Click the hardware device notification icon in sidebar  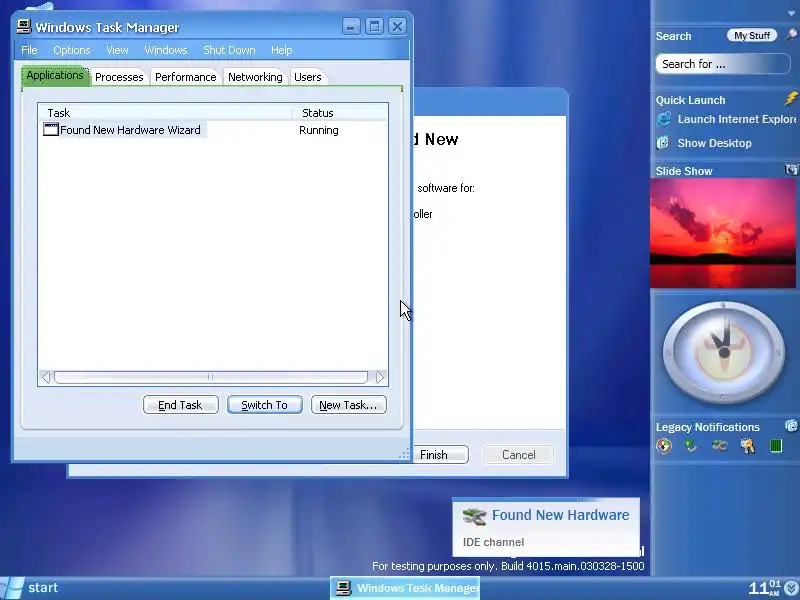pyautogui.click(x=719, y=446)
